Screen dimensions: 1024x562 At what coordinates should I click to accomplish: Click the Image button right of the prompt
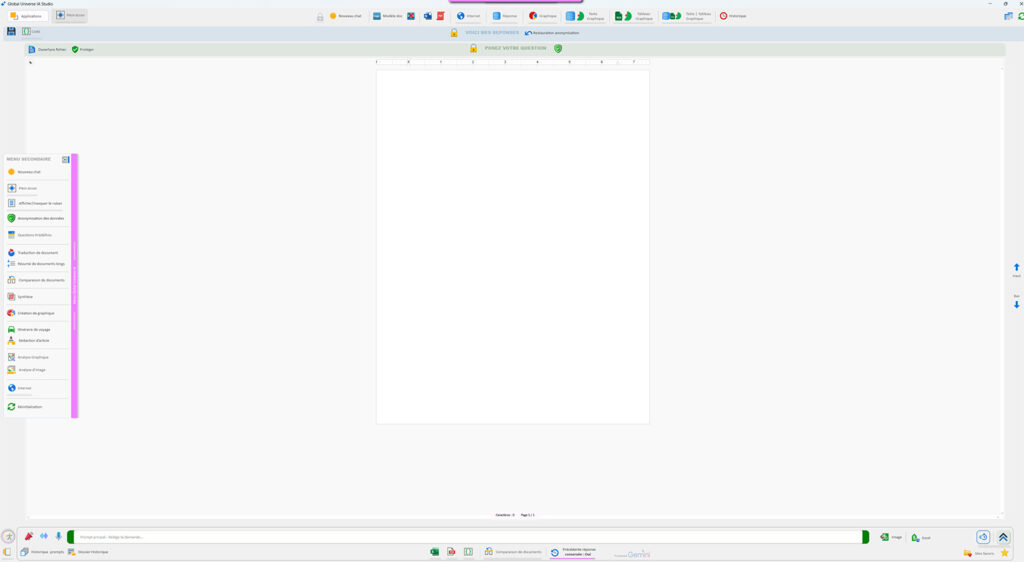point(891,537)
